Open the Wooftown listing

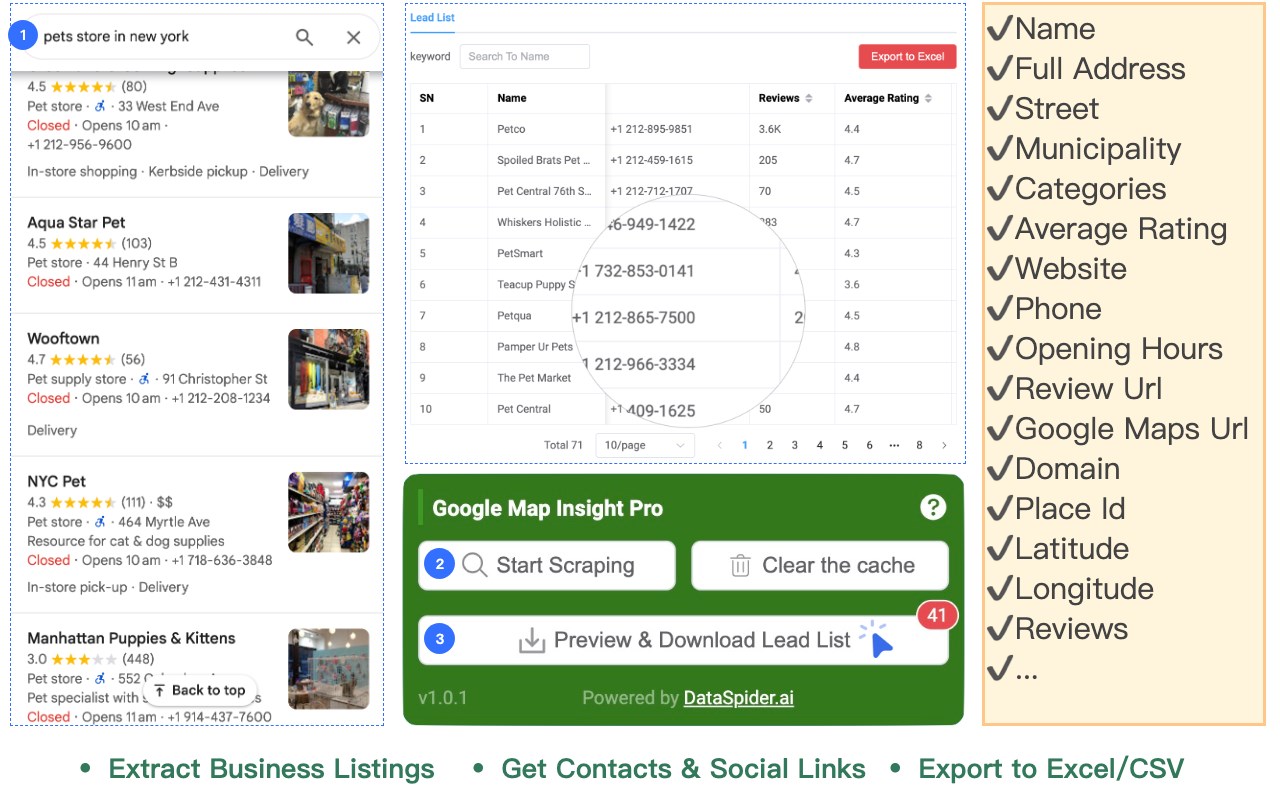tap(63, 338)
